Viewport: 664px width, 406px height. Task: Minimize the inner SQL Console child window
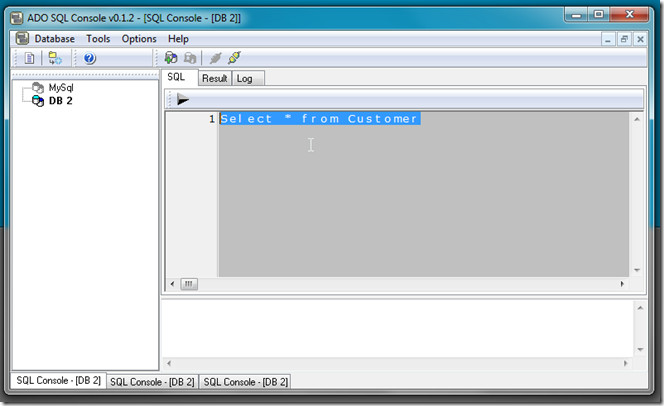click(x=608, y=39)
